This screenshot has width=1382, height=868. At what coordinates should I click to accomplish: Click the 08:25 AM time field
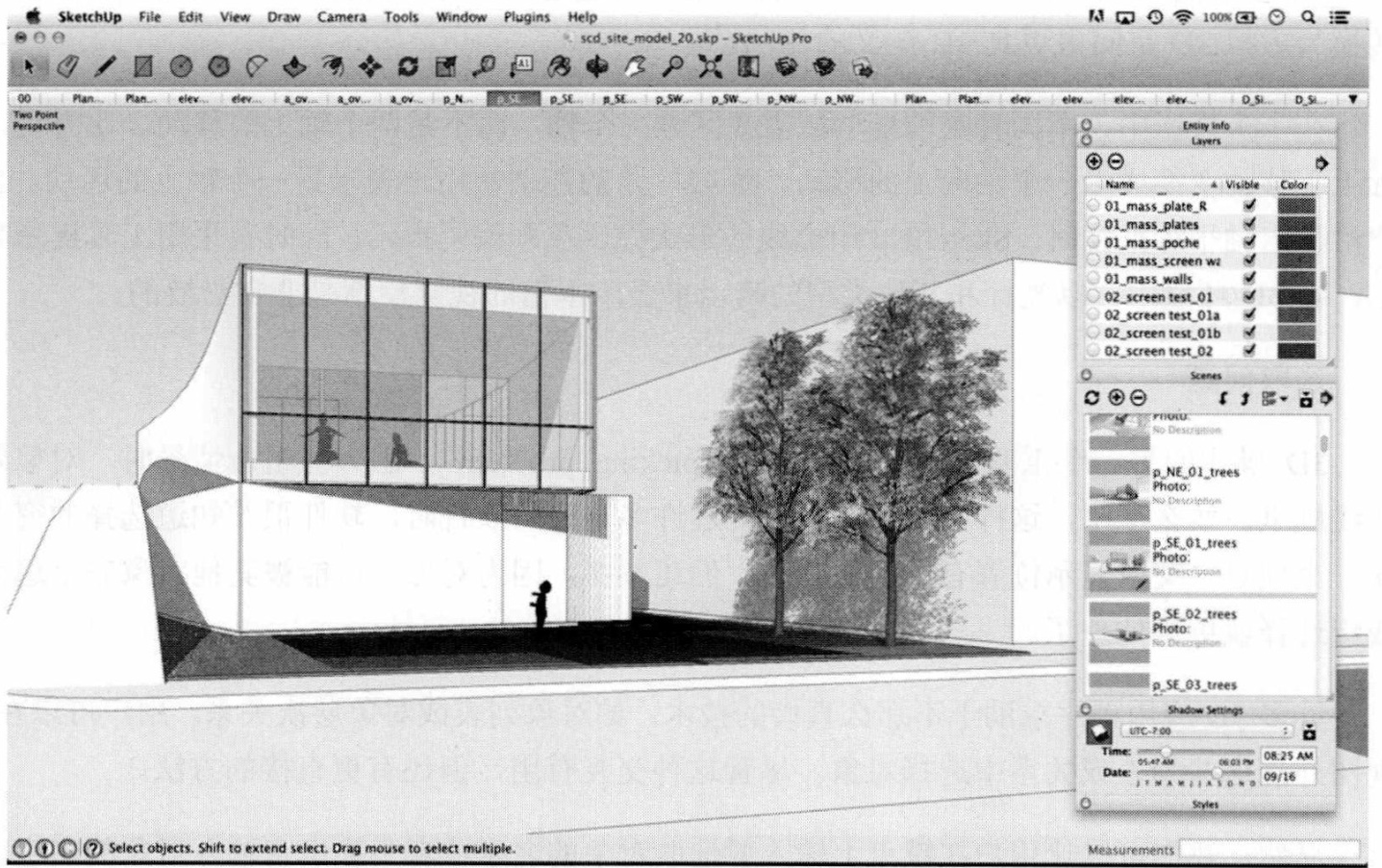1288,756
